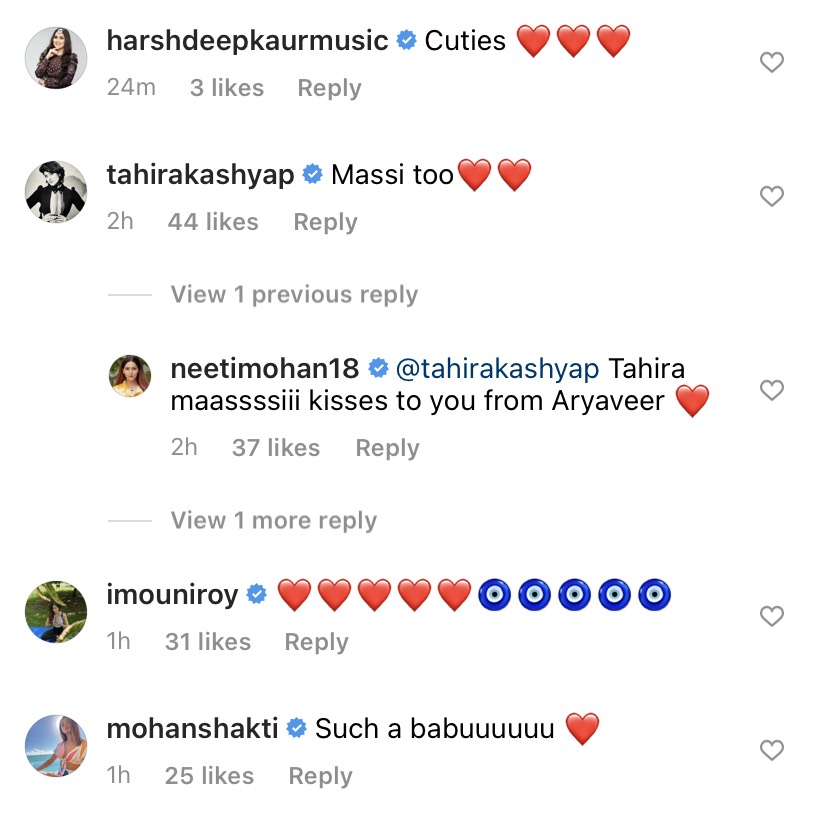Screen dimensions: 814x816
Task: Open harshdeepkaurmusic's profile picture
Action: pyautogui.click(x=55, y=57)
